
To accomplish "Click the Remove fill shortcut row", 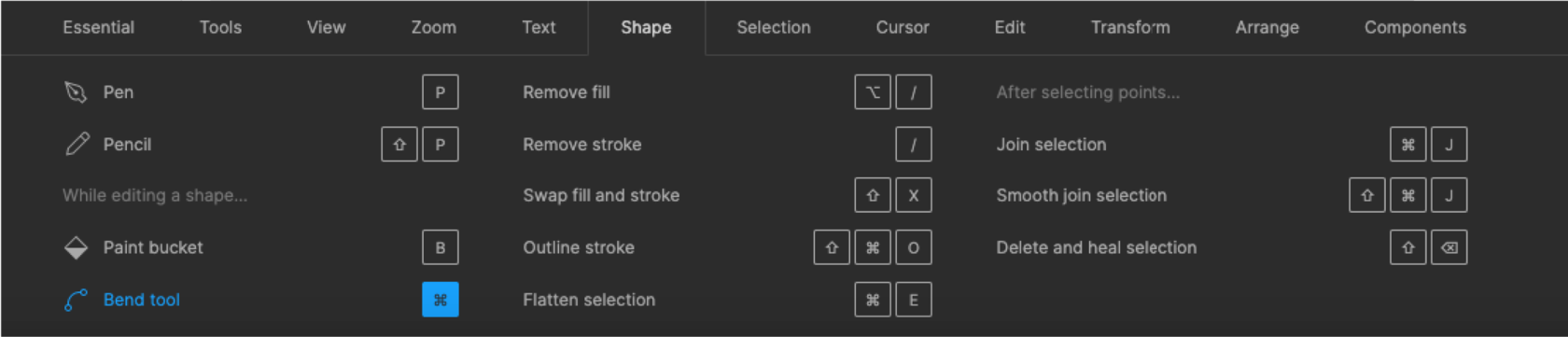I will click(x=727, y=92).
